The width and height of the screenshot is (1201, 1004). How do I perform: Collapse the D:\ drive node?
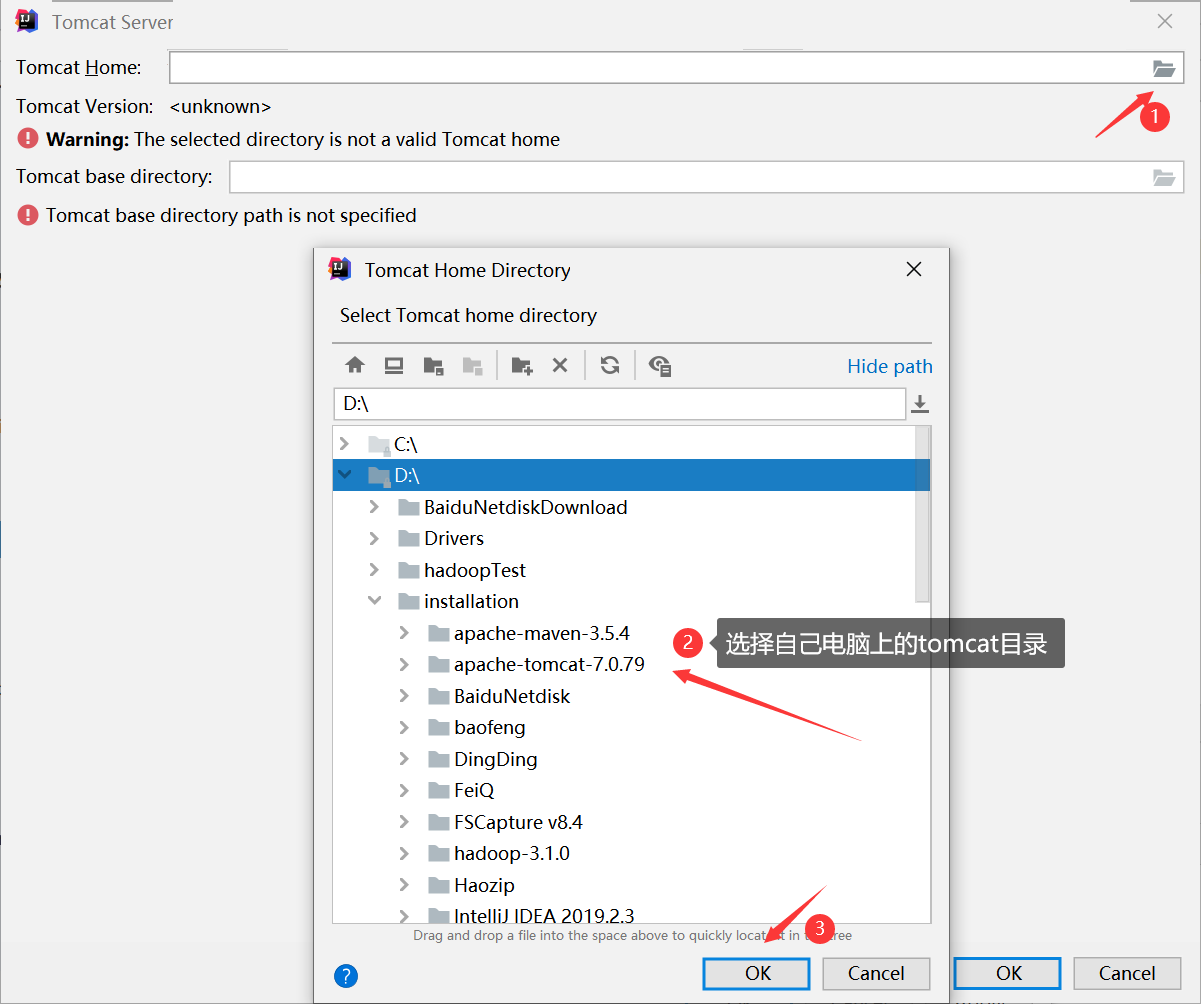[x=345, y=475]
